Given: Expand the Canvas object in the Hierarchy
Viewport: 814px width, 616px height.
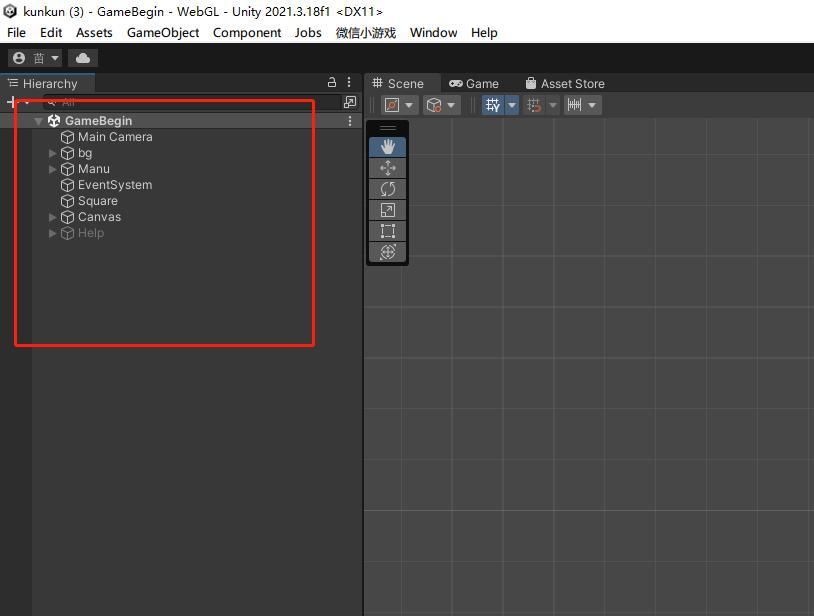Looking at the screenshot, I should (51, 217).
